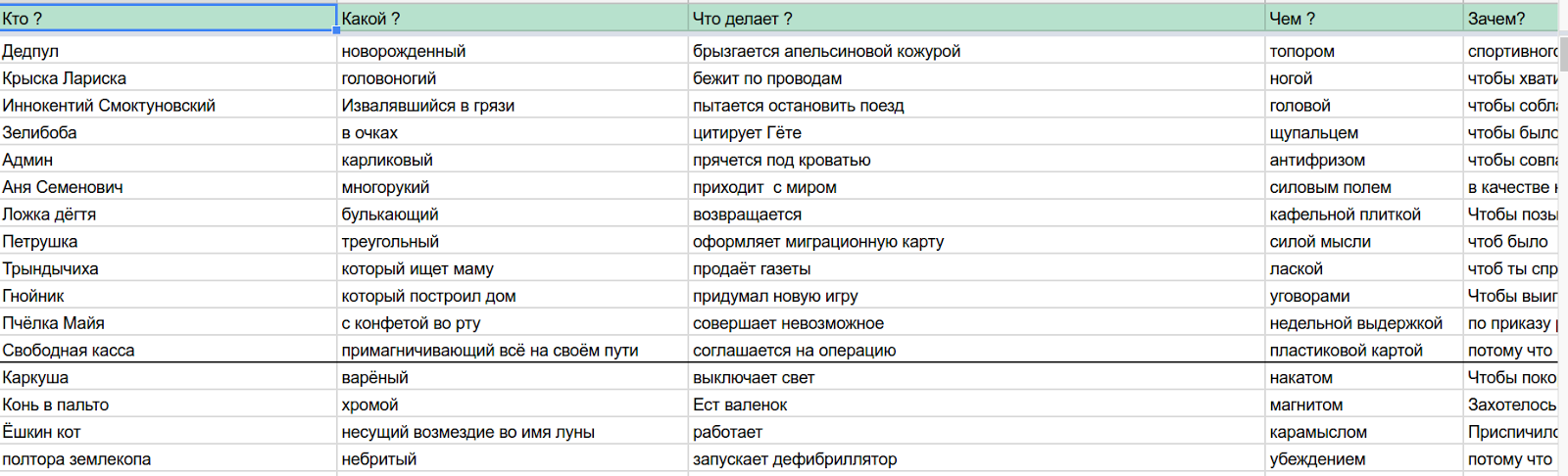The height and width of the screenshot is (476, 1568).
Task: Click the cell 'Иннокентий Смоктуновский'
Action: (168, 106)
